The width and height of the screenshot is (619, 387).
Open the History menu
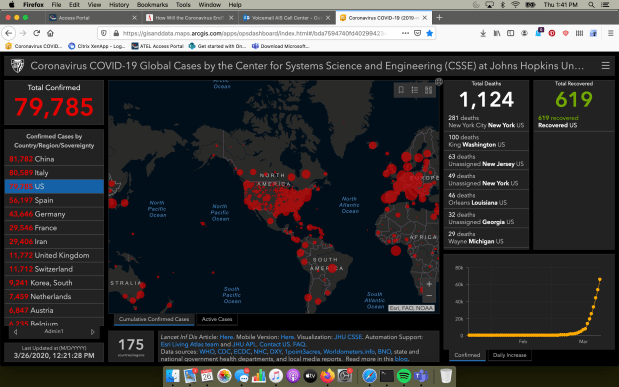pyautogui.click(x=119, y=5)
